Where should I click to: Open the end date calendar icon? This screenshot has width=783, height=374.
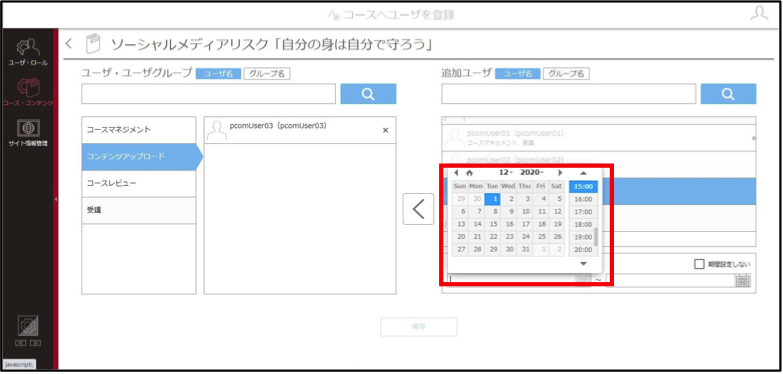(743, 280)
